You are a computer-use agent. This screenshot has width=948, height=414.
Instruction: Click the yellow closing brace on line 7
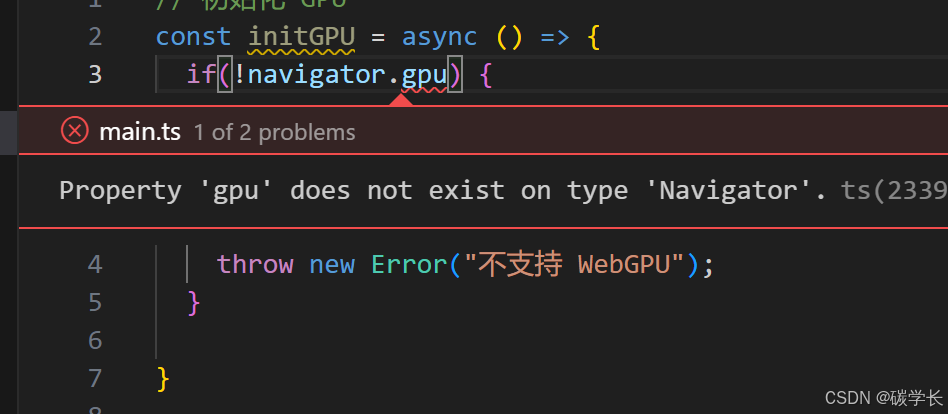coord(163,378)
